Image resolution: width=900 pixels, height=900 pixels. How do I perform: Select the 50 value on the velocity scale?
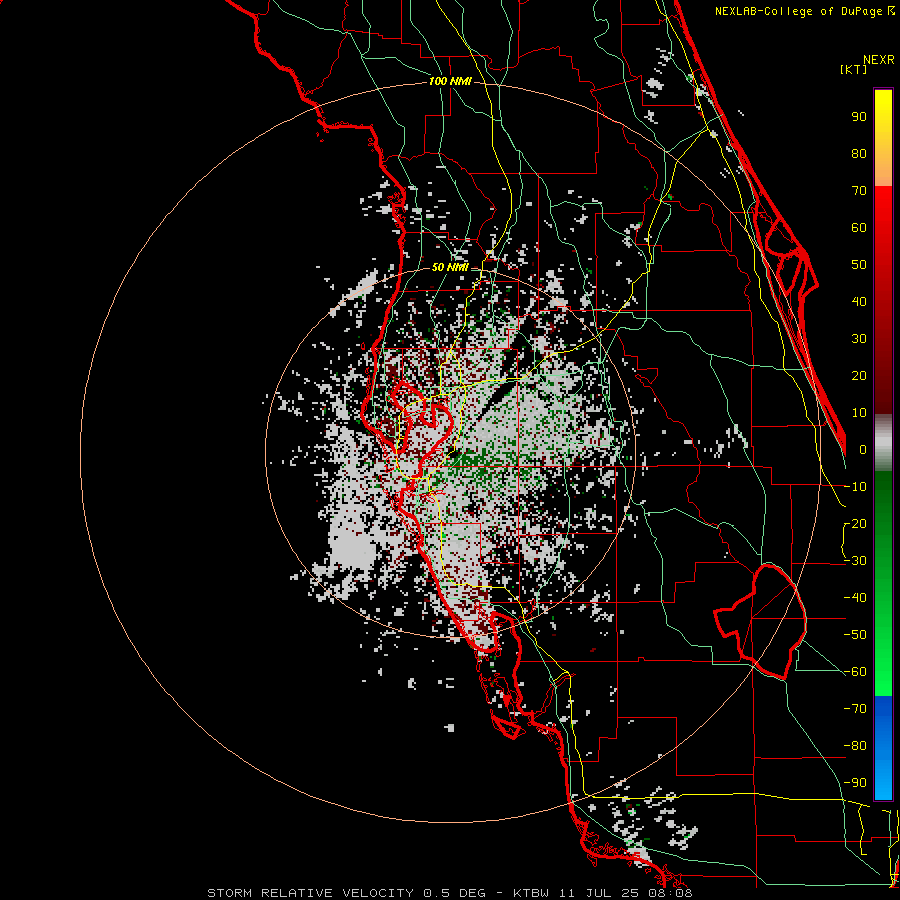[x=859, y=265]
